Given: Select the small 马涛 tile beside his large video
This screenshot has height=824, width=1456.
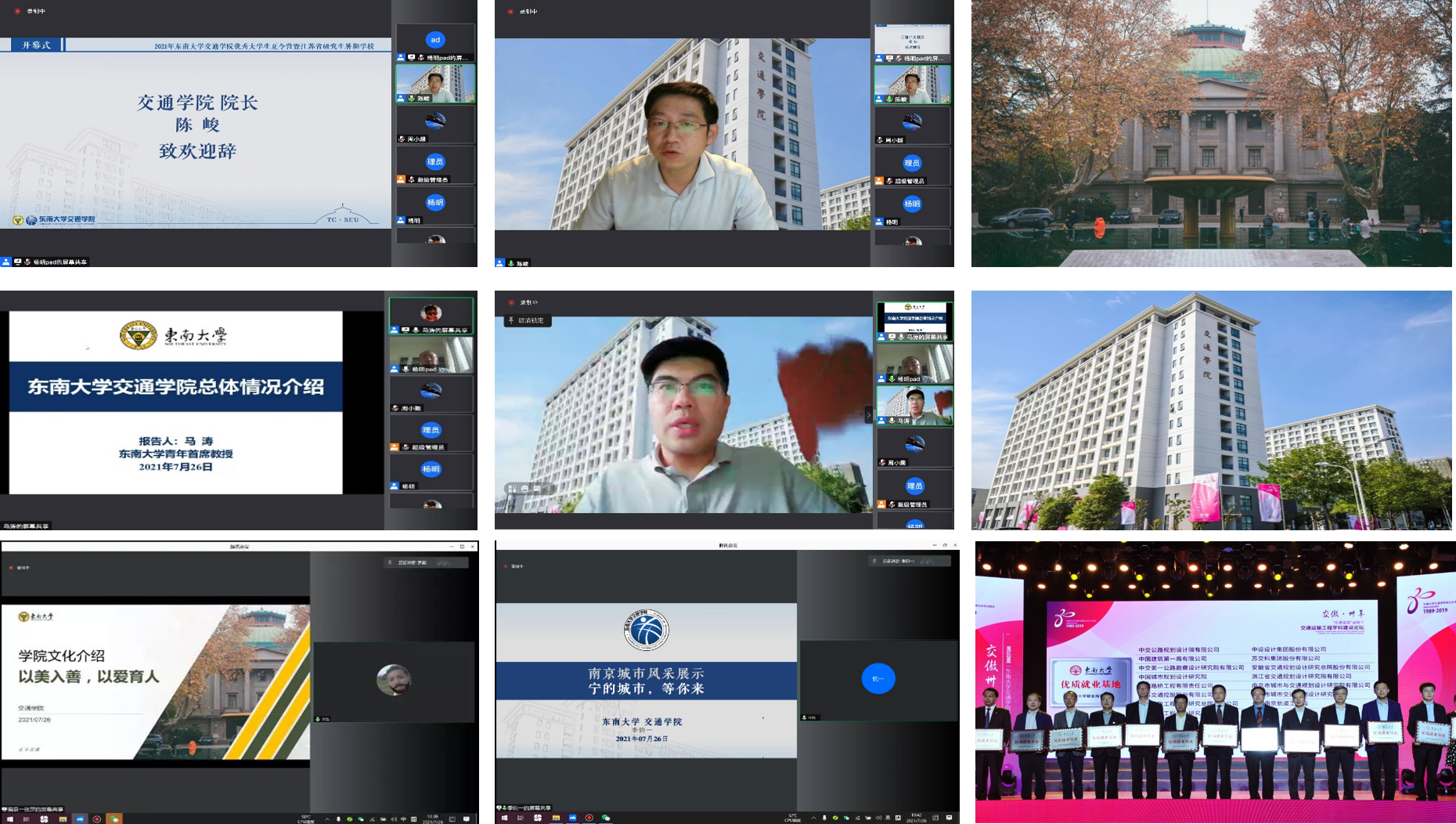Looking at the screenshot, I should [x=914, y=406].
